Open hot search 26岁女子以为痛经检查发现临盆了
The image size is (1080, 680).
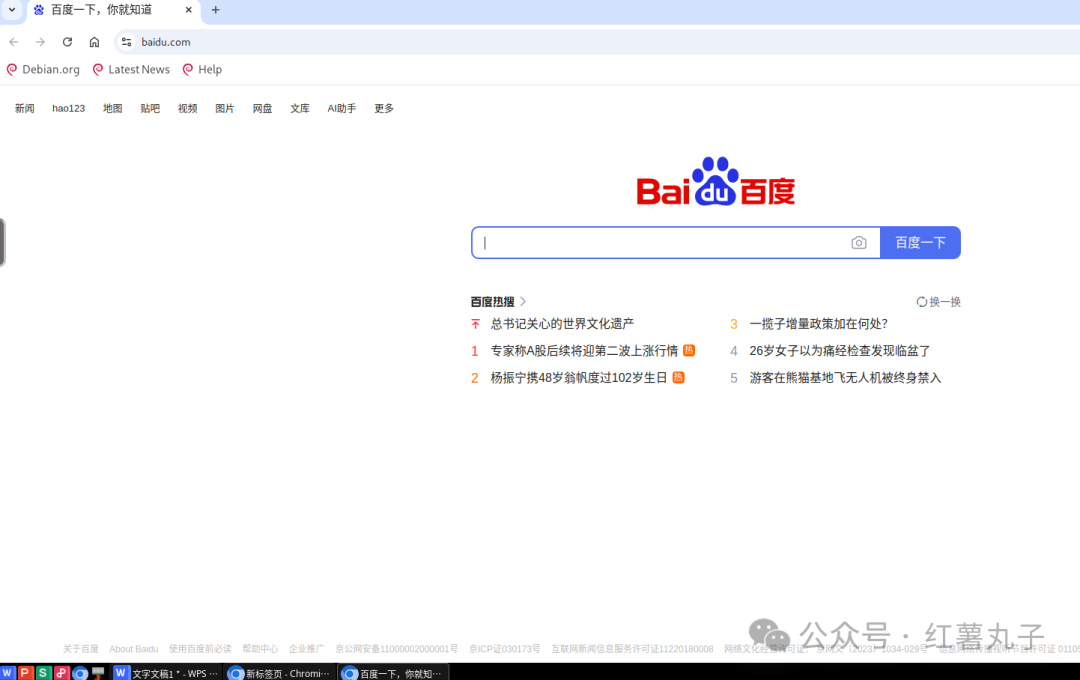840,351
